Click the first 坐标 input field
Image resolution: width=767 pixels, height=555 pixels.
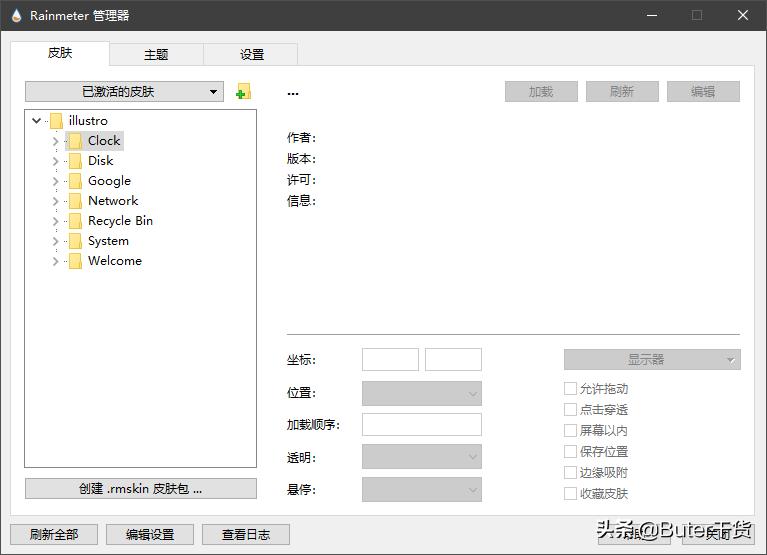click(390, 359)
